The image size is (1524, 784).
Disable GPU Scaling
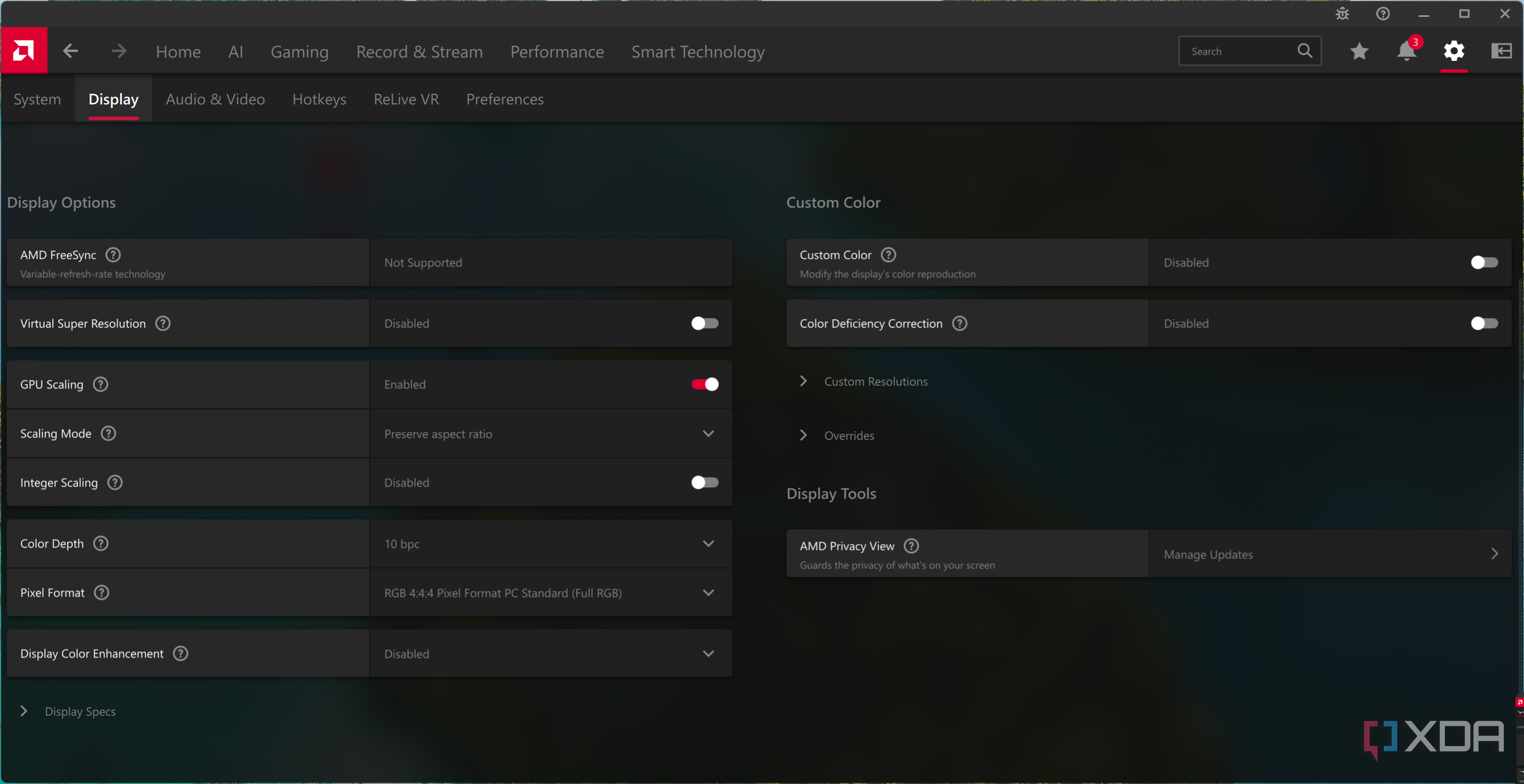coord(705,384)
